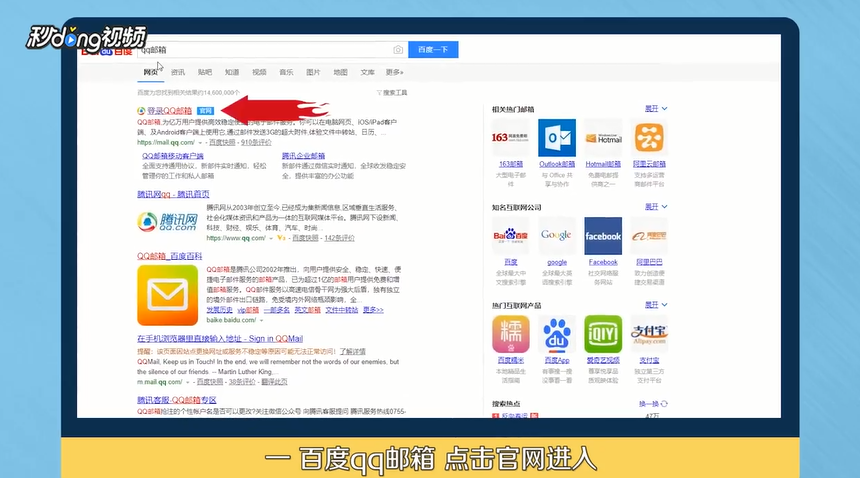Click the 百度糯米 app icon
860x478 pixels.
tap(511, 334)
